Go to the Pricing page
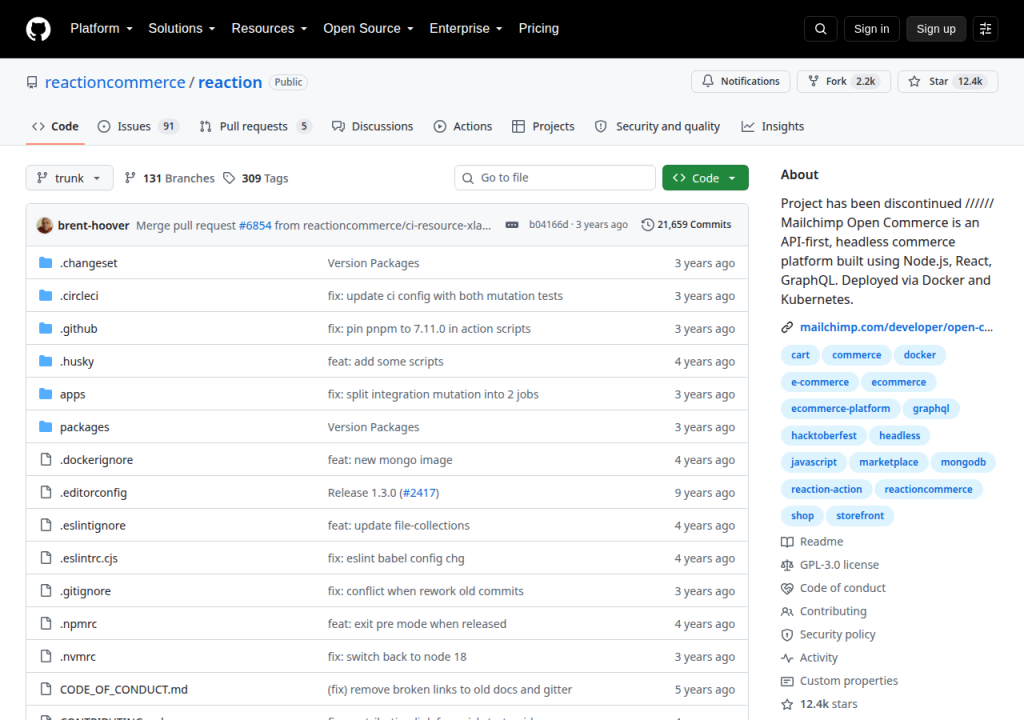 click(x=539, y=29)
